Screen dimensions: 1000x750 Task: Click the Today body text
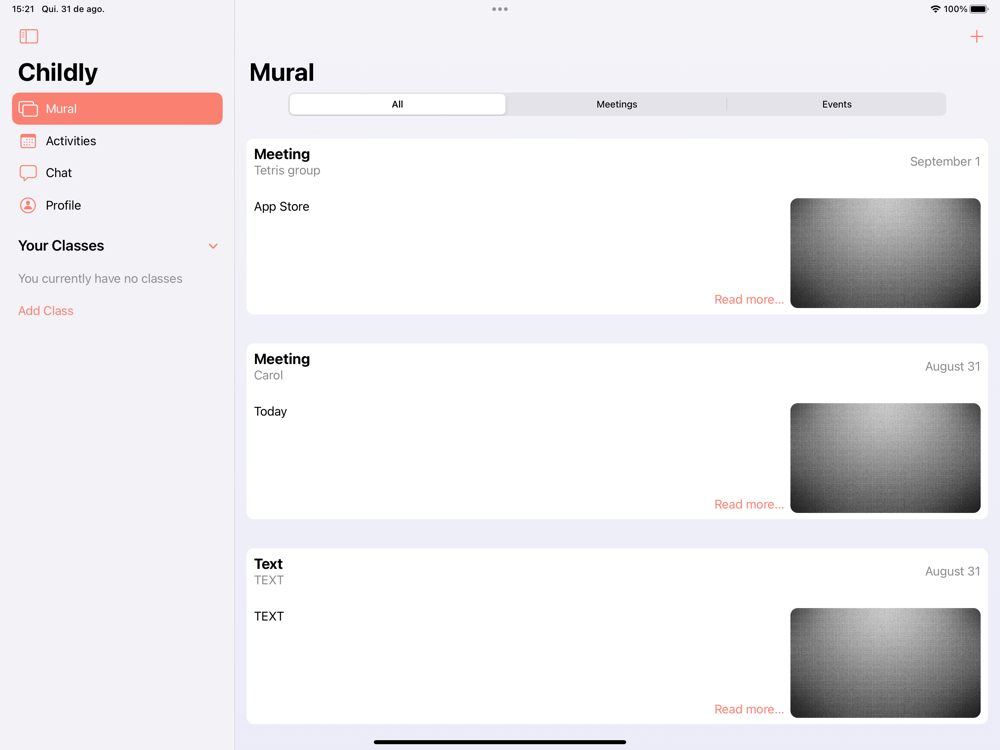[x=270, y=412]
